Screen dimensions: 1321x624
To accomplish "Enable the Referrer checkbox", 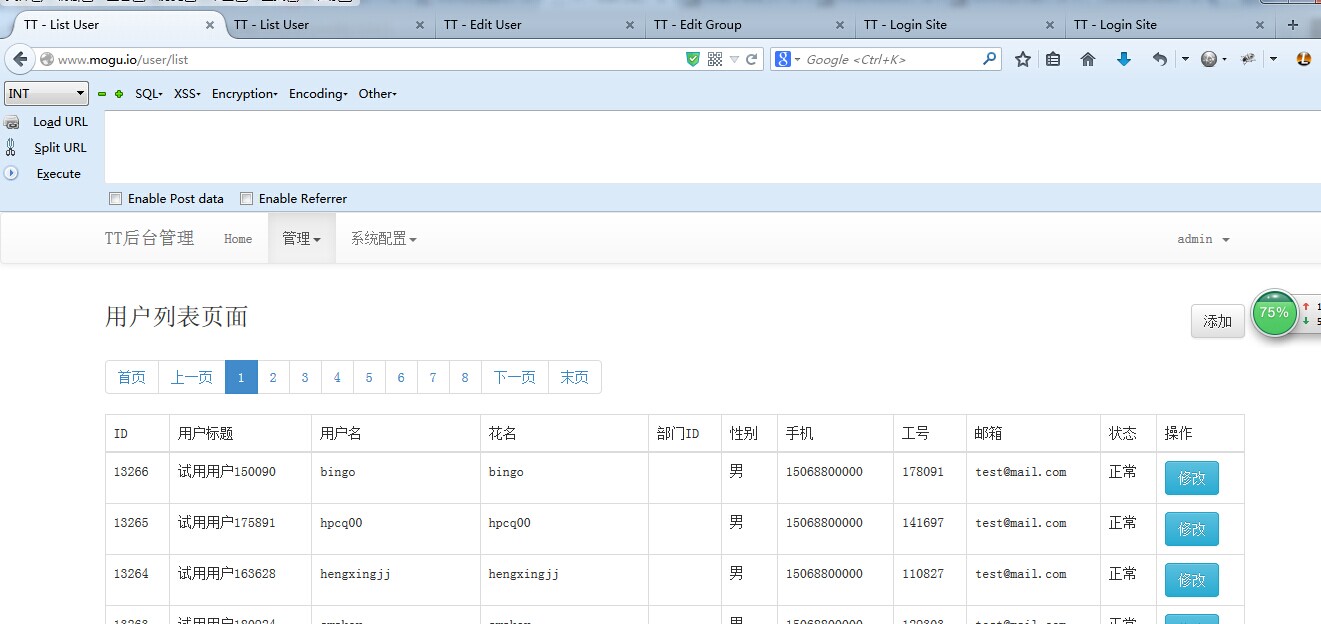I will pos(246,198).
